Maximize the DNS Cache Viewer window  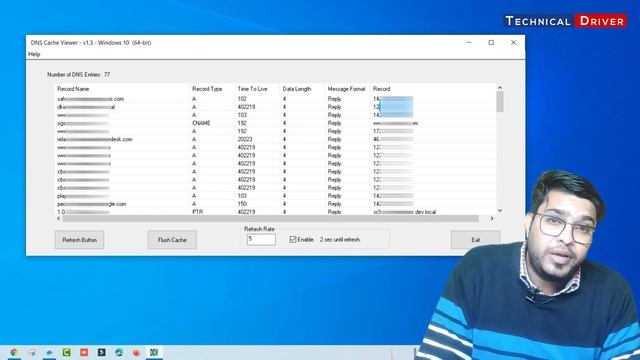pyautogui.click(x=491, y=42)
